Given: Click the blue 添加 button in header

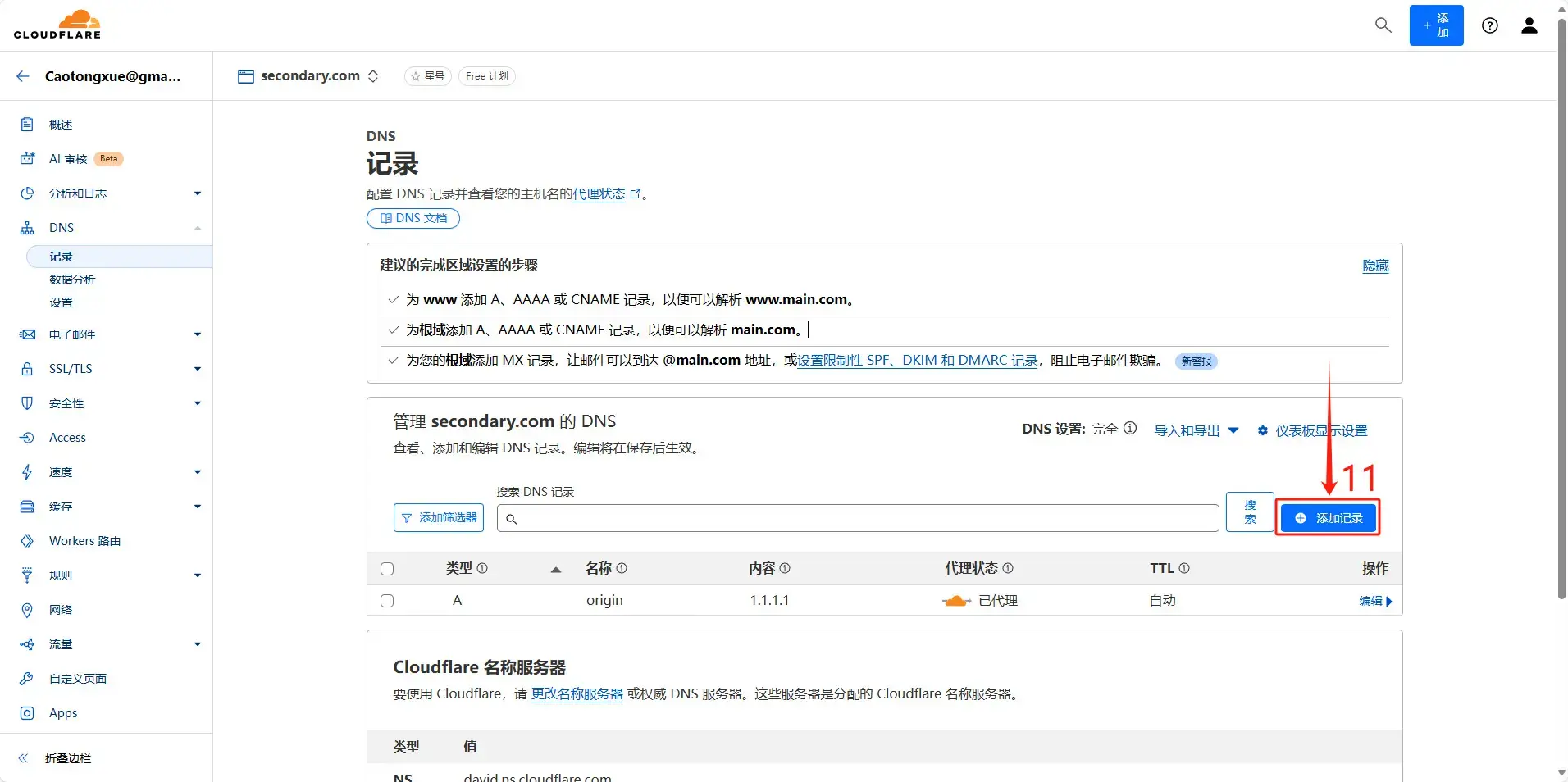Looking at the screenshot, I should (1436, 25).
